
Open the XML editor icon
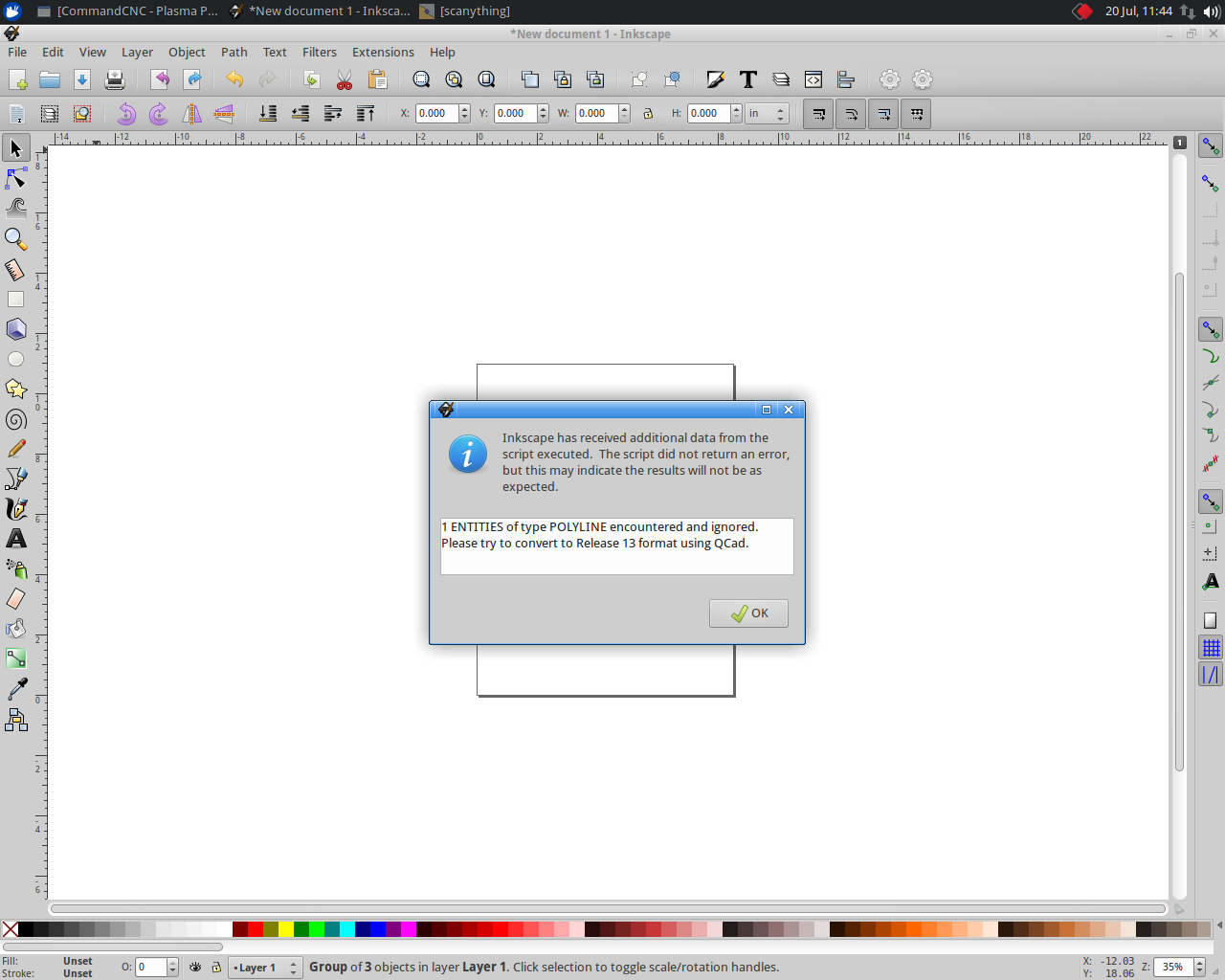813,79
